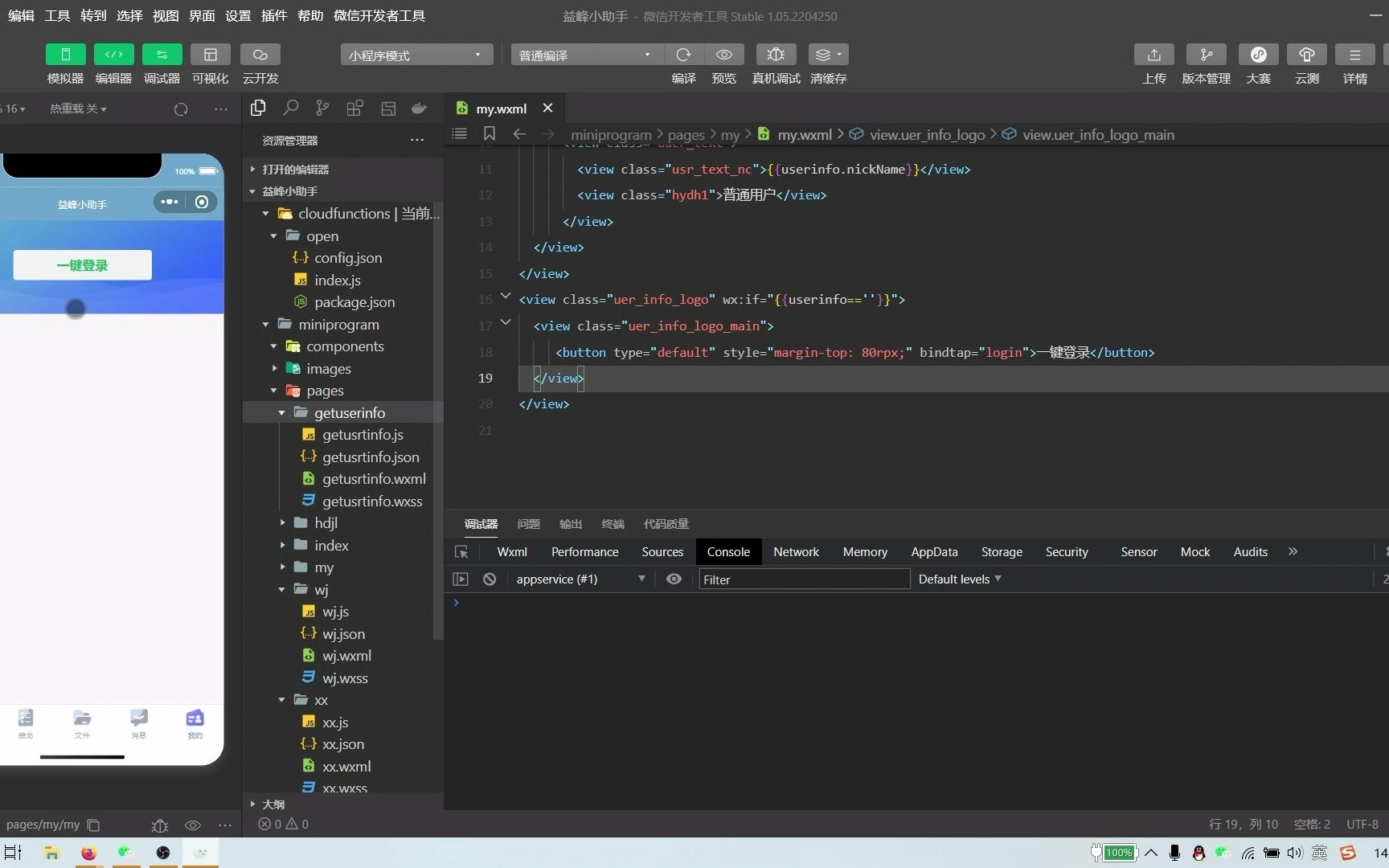Screen dimensions: 1389x868
Task: Collapse the wj folder
Action: pos(282,590)
